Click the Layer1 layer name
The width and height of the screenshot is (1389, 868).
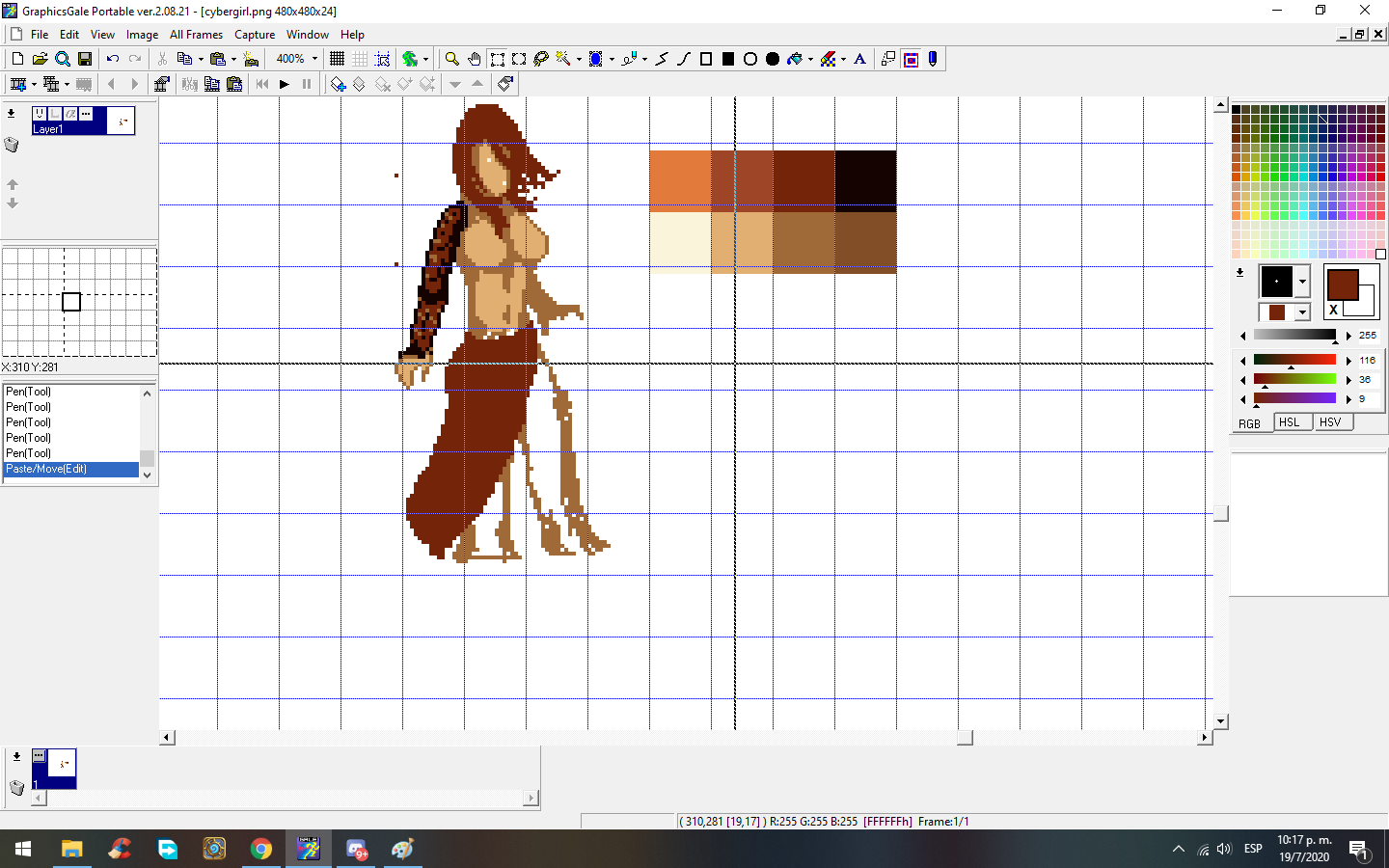(x=48, y=128)
